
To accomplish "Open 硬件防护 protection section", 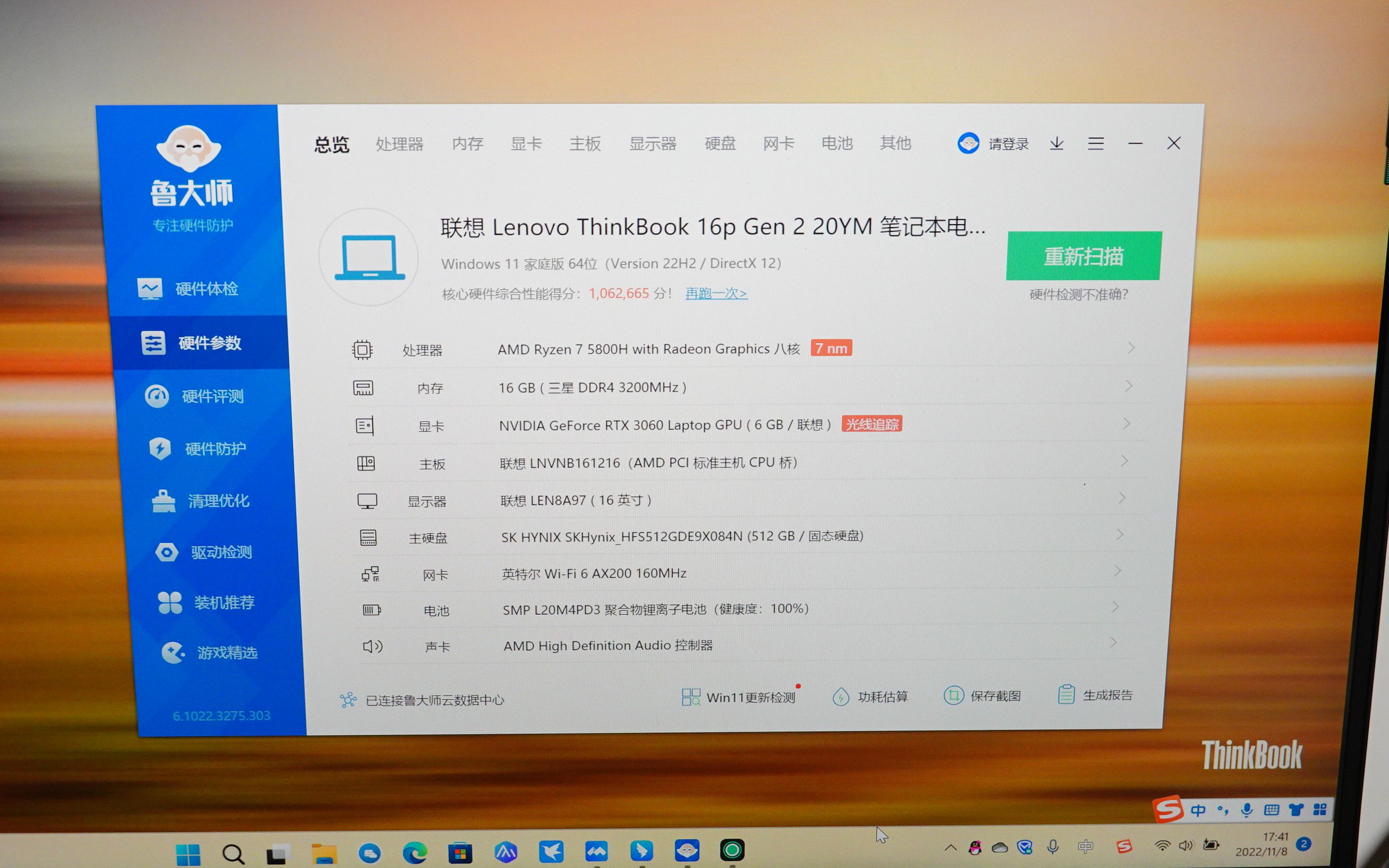I will pos(198,448).
